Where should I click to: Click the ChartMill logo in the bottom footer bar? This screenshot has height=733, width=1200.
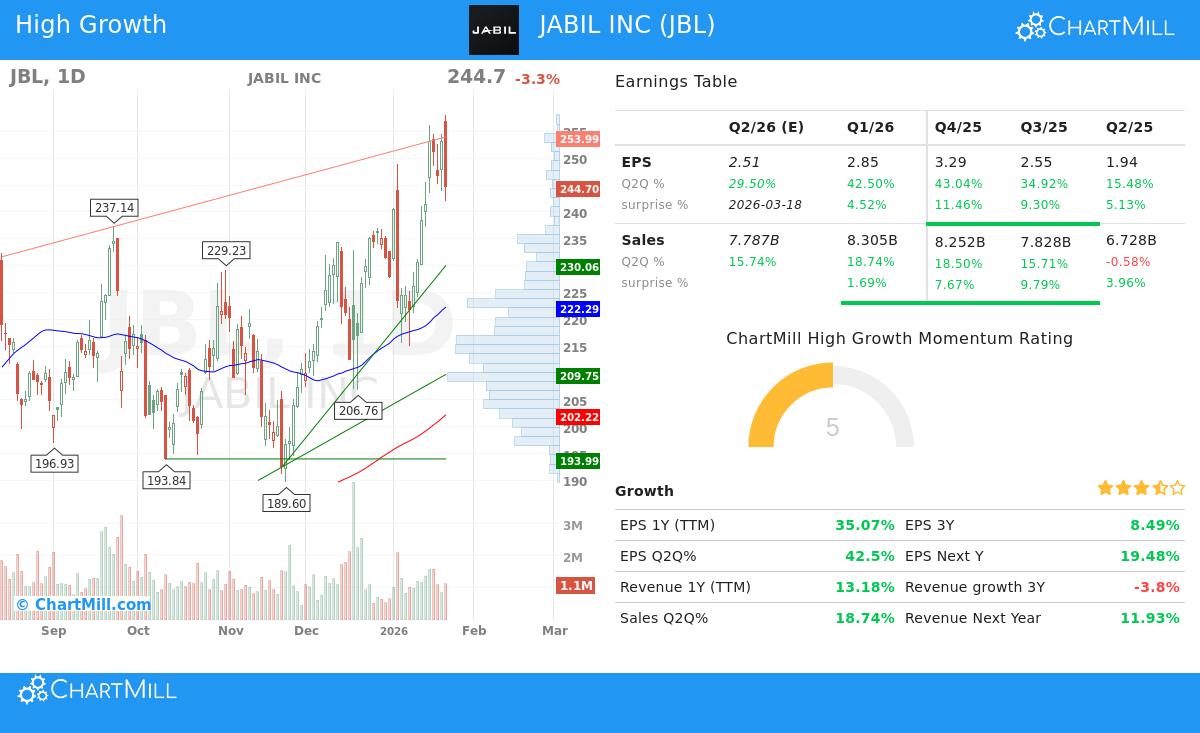click(96, 689)
